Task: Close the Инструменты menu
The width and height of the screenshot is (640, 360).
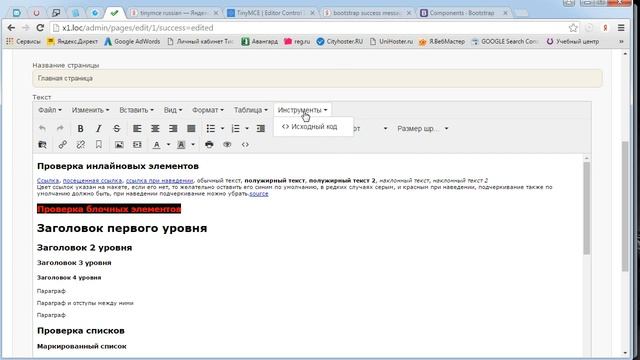Action: tap(302, 110)
